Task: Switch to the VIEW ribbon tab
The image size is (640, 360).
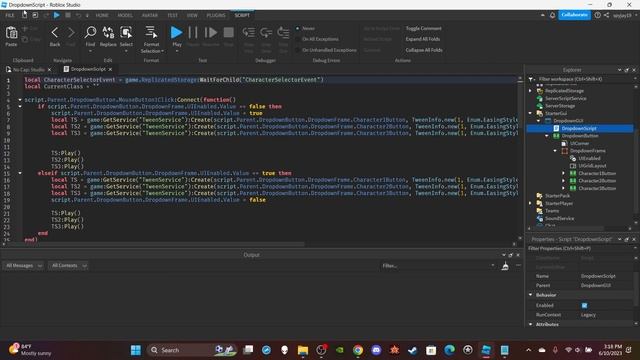Action: [x=192, y=15]
